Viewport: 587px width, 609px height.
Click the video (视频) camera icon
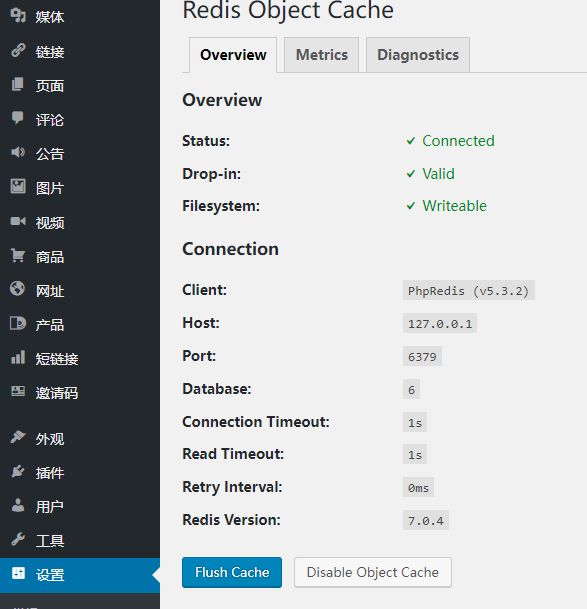click(18, 221)
